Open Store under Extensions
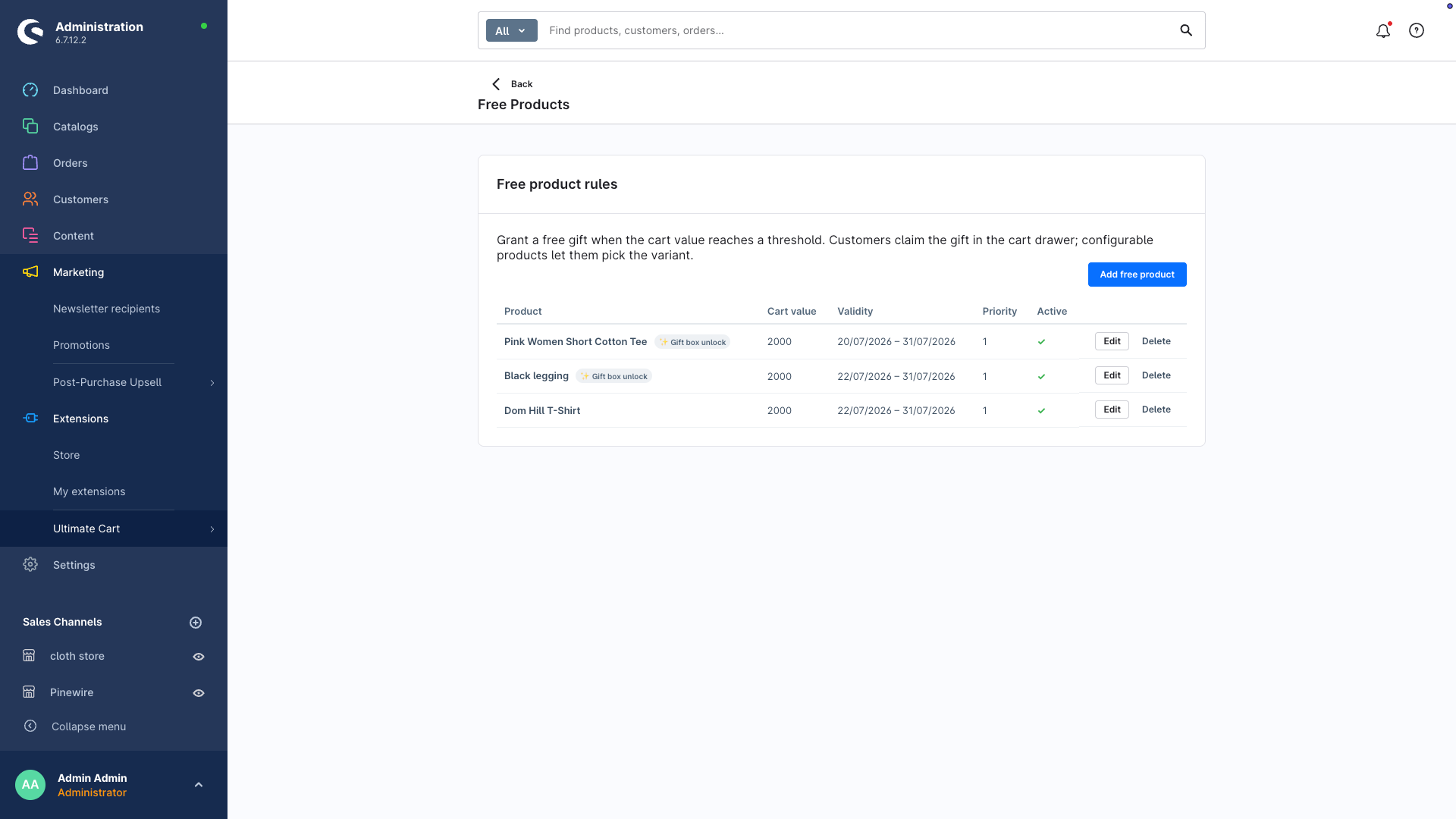 coord(66,455)
